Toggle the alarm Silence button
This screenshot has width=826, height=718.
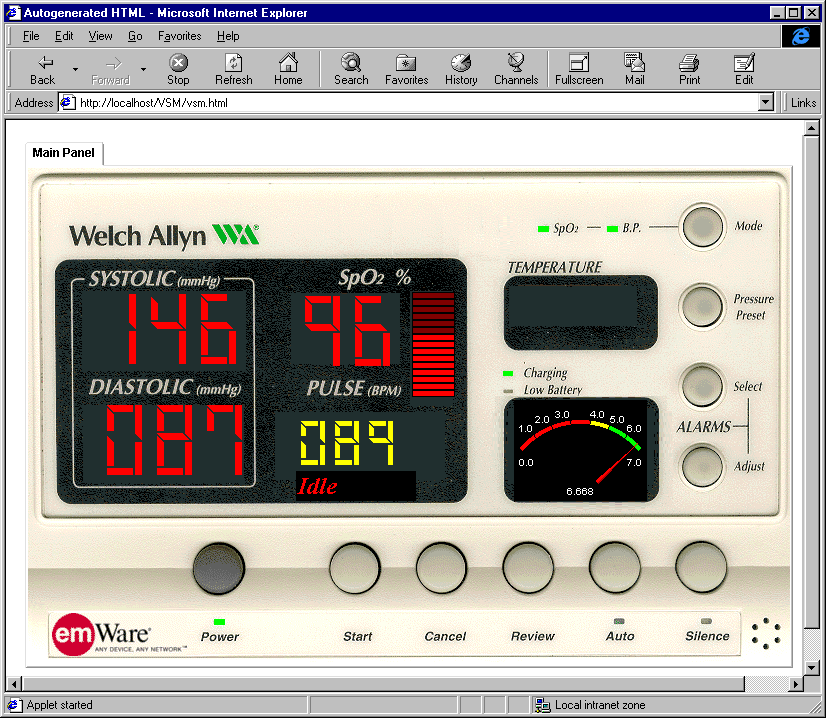[701, 569]
